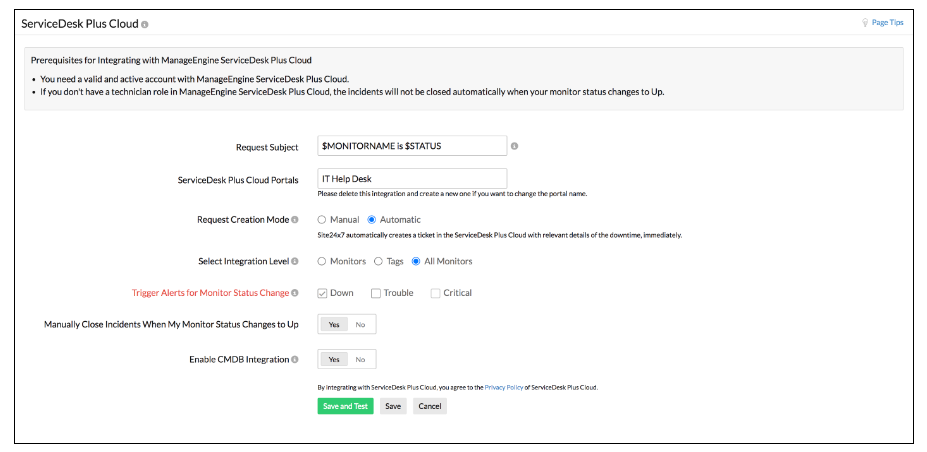Set Manually Close Incidents to No
This screenshot has height=452, width=927.
[361, 324]
